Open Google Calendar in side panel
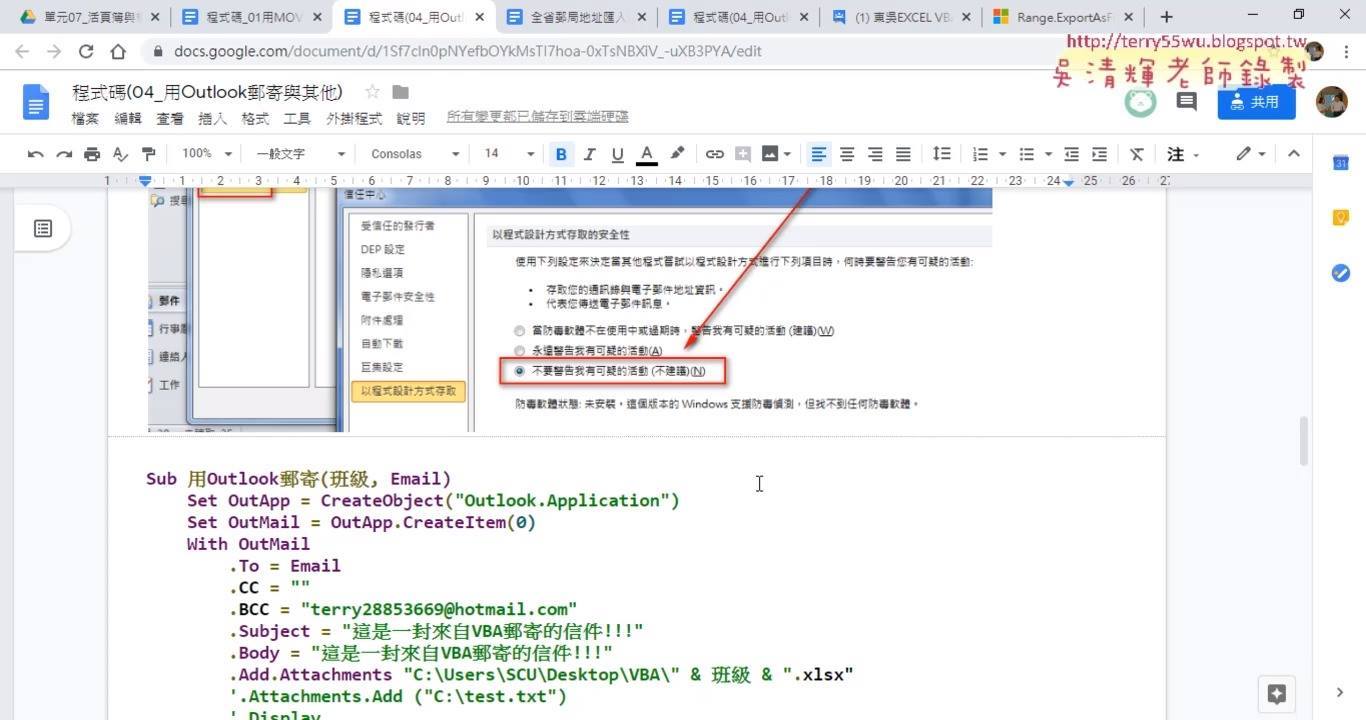The height and width of the screenshot is (720, 1366). [1341, 163]
